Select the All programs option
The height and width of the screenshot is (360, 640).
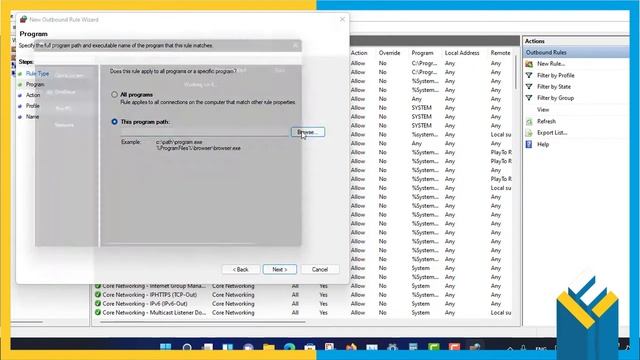pyautogui.click(x=114, y=95)
